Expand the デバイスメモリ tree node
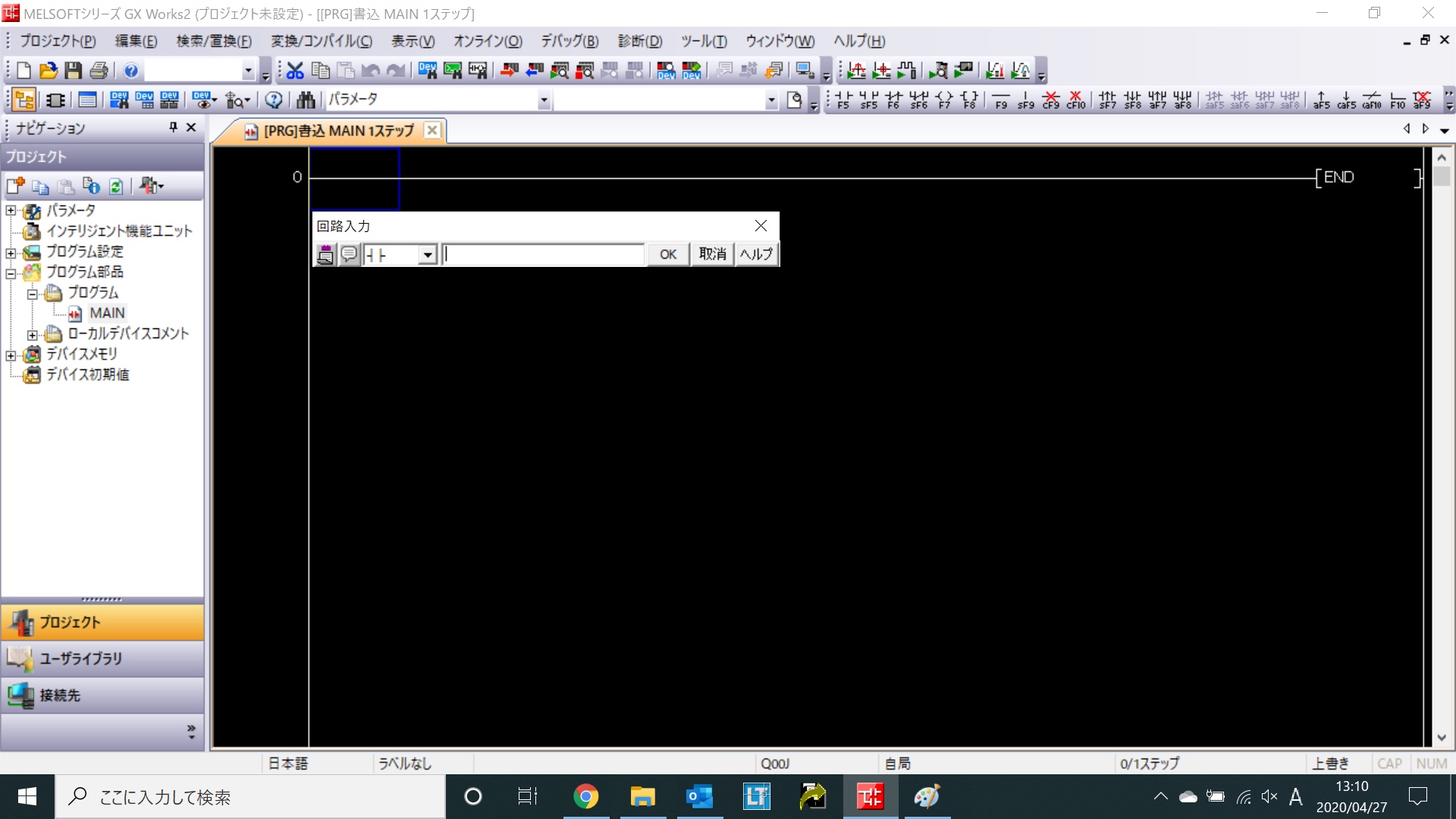This screenshot has width=1456, height=819. pyautogui.click(x=11, y=354)
